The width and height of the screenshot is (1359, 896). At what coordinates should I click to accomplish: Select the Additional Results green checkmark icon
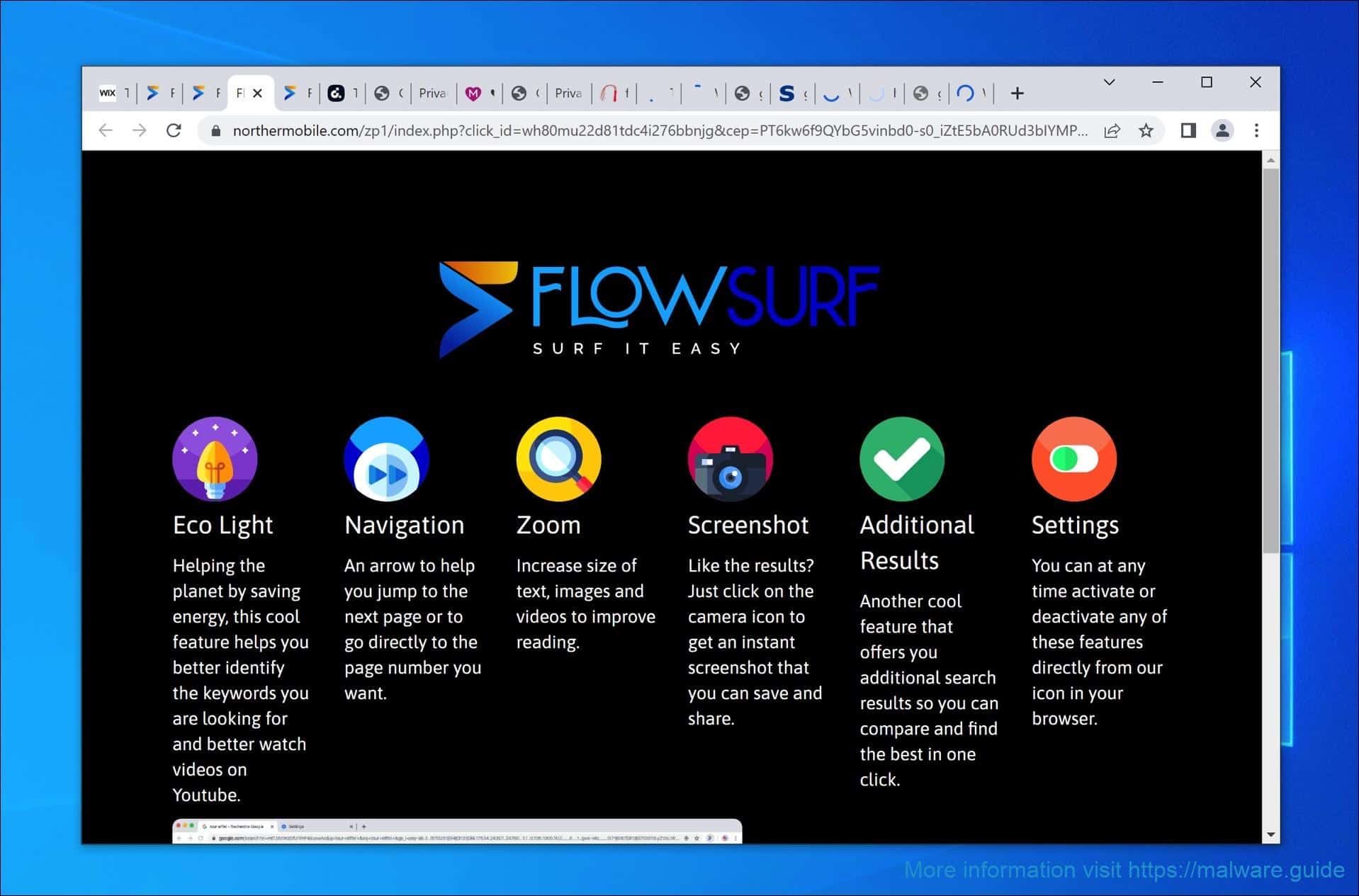coord(901,458)
